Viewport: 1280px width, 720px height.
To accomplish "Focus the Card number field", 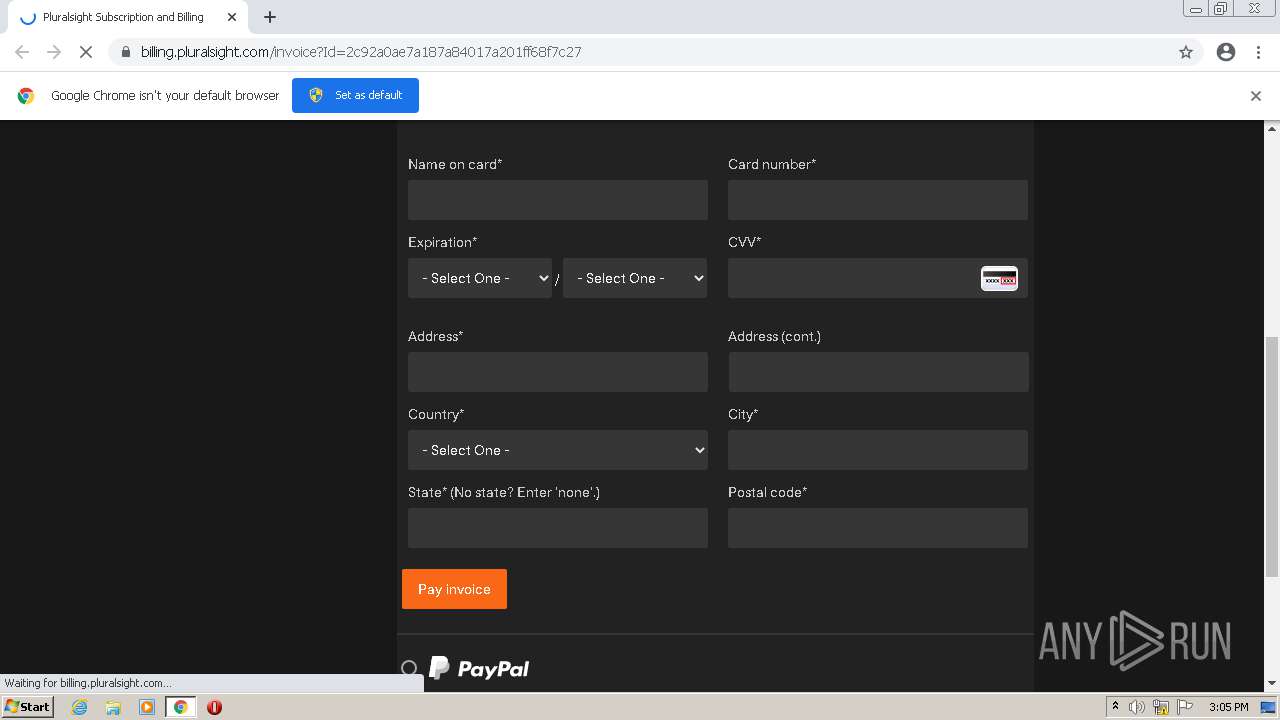I will pyautogui.click(x=878, y=200).
